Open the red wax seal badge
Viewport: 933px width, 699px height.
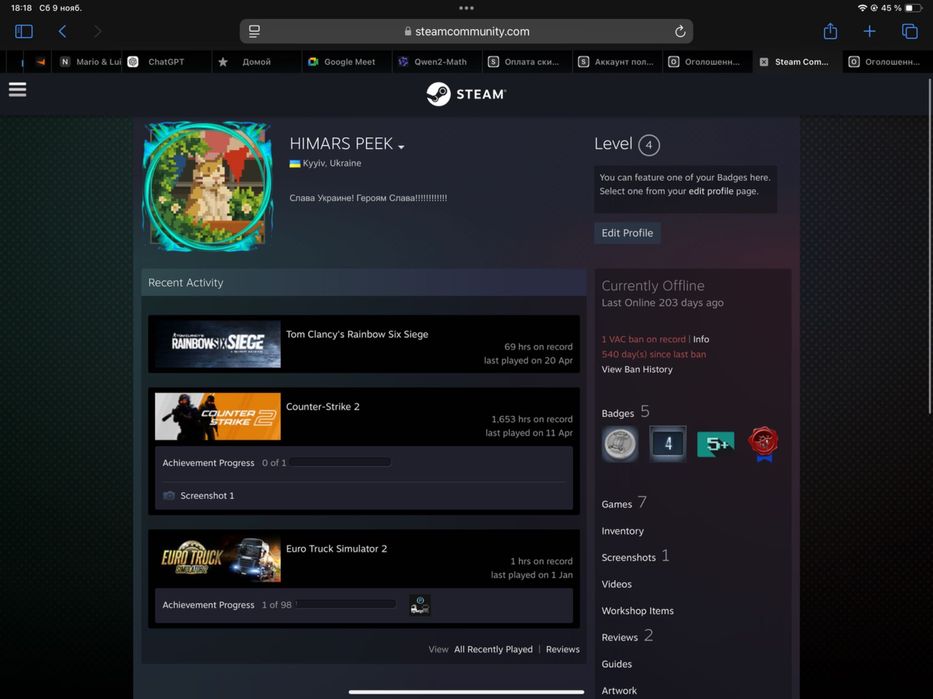tap(763, 444)
